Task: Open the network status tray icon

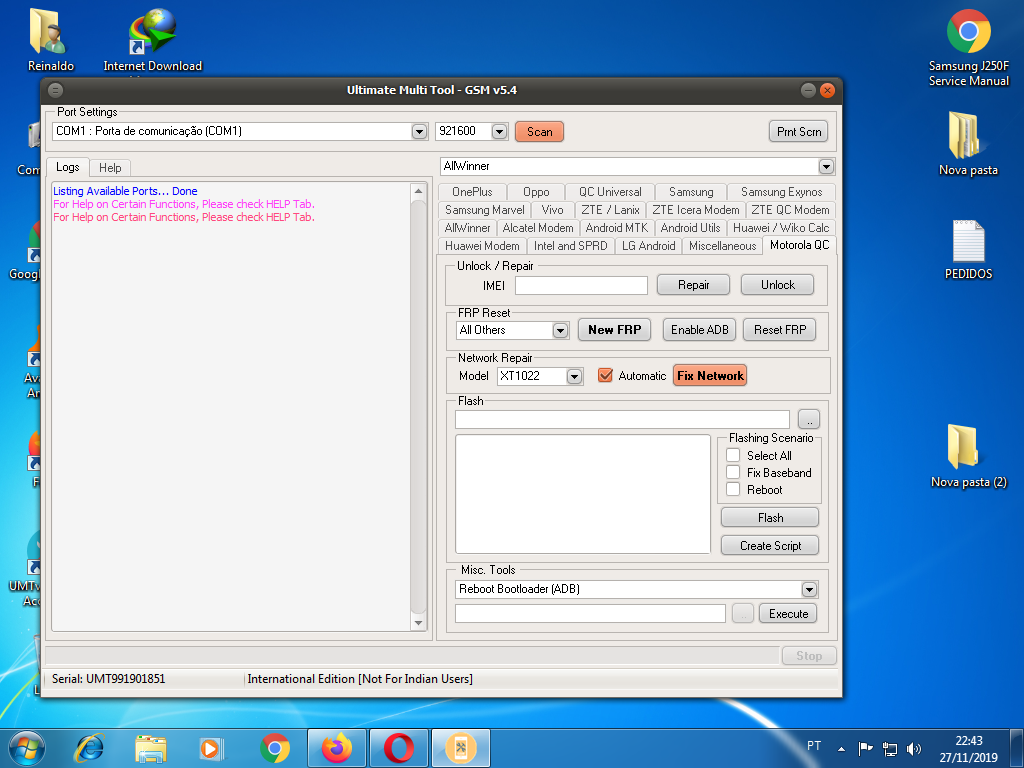Action: [889, 748]
